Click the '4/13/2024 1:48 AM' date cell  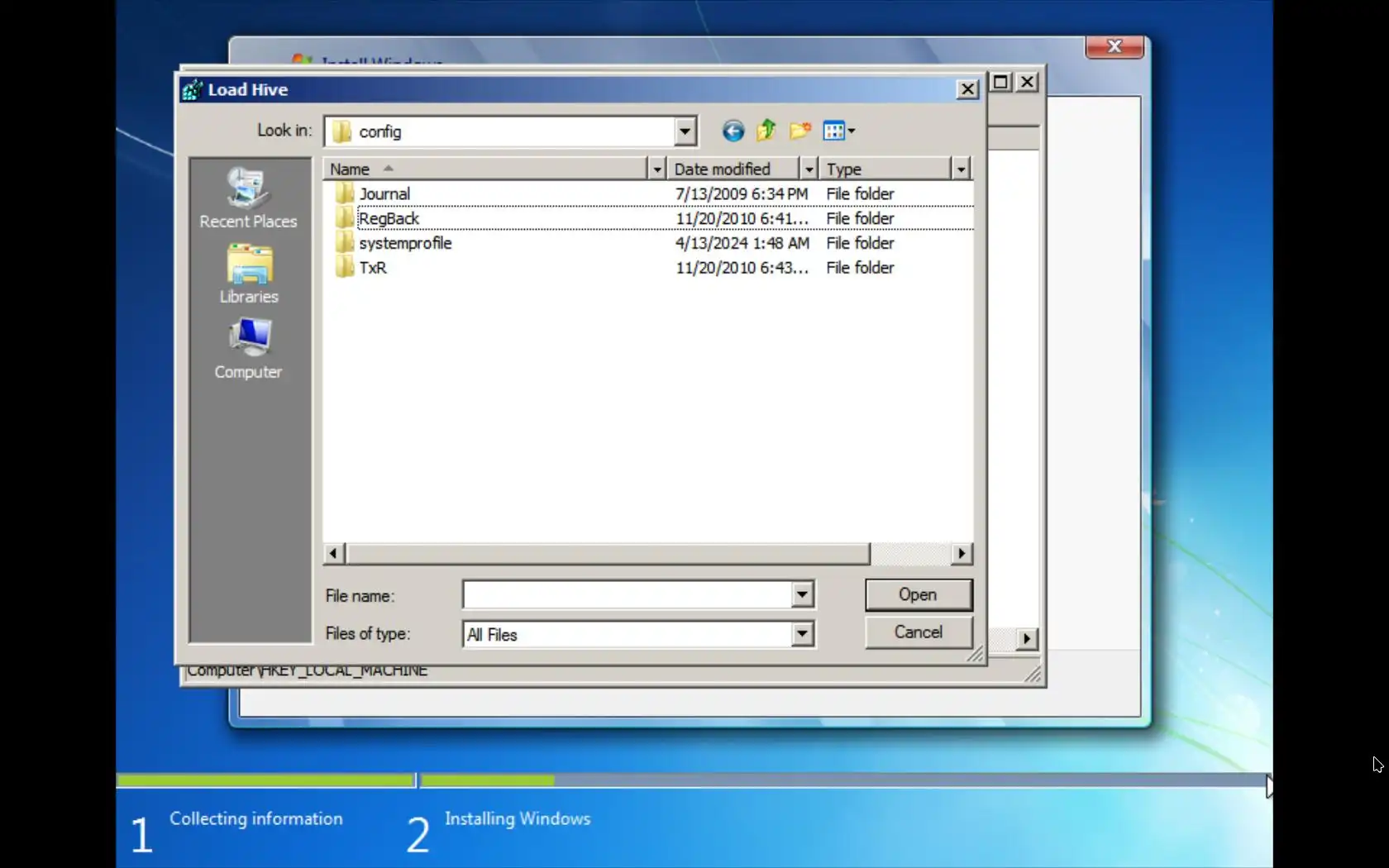tap(742, 243)
